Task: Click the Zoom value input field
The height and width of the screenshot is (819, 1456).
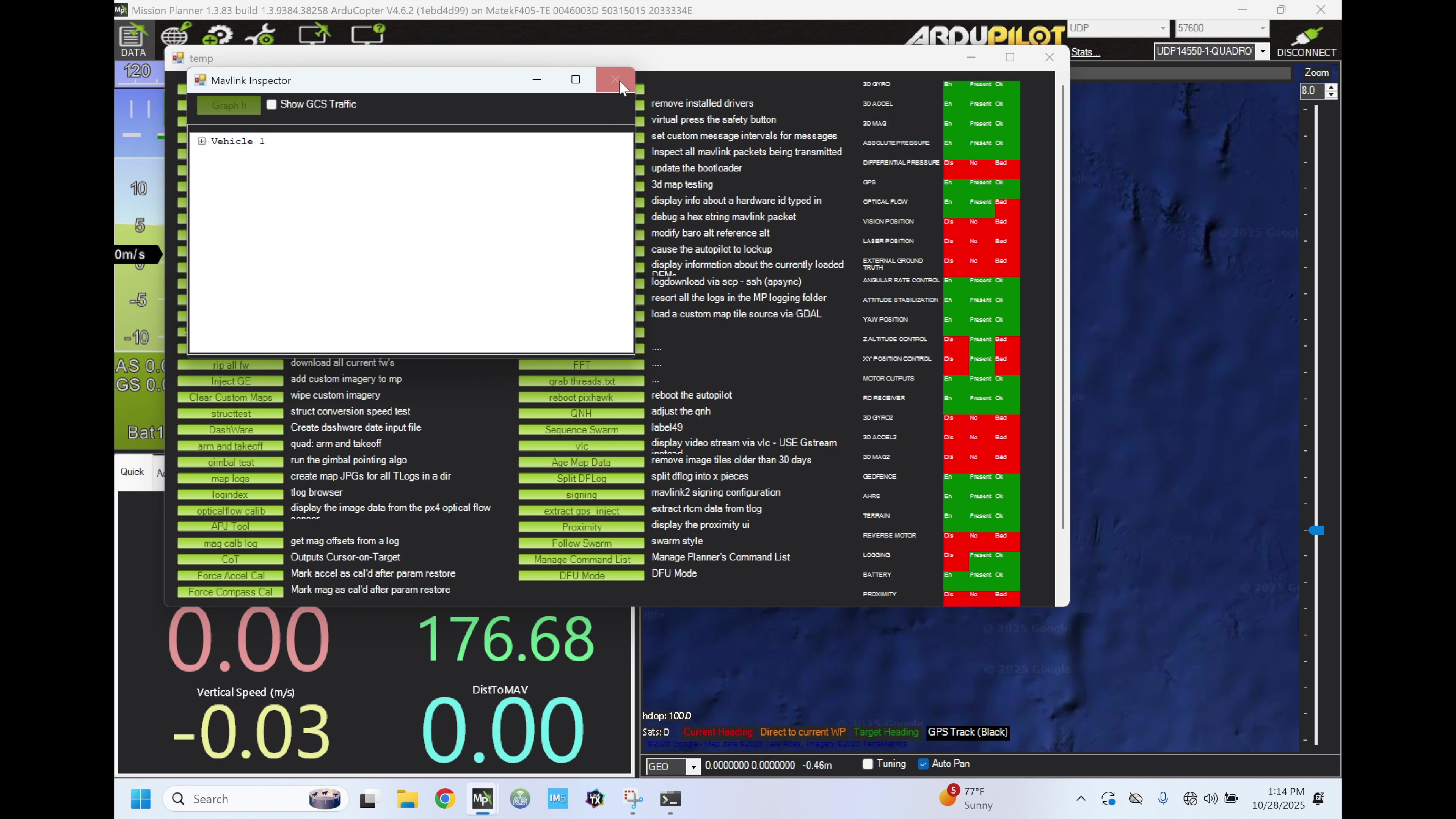Action: [x=1312, y=91]
